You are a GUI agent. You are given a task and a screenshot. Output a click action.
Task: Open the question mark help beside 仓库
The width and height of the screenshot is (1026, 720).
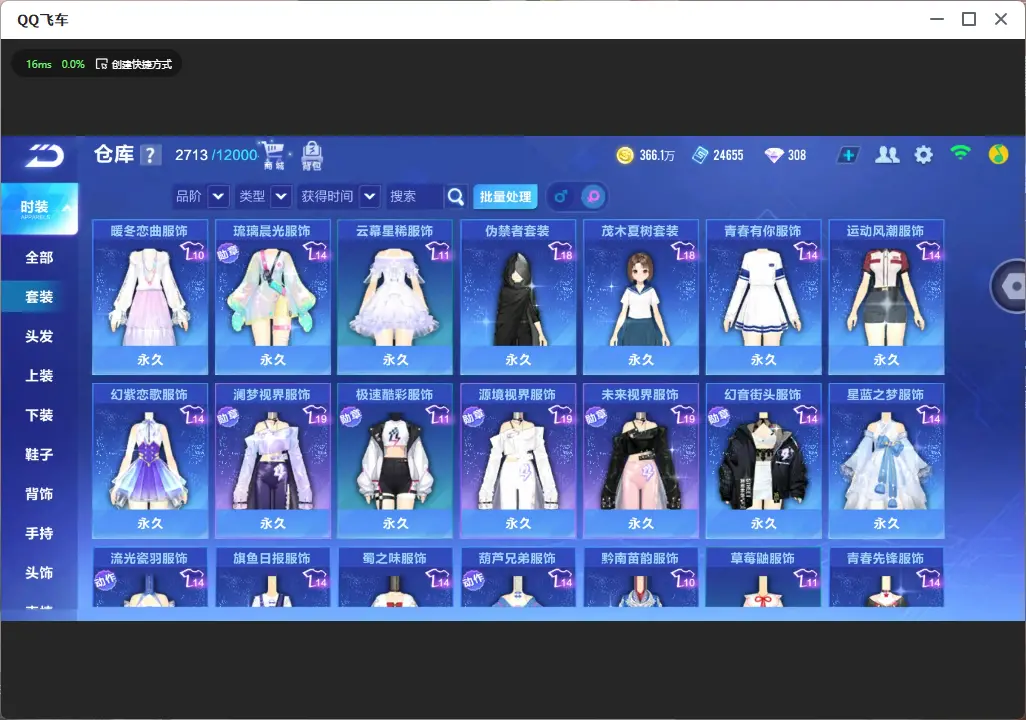pos(150,155)
